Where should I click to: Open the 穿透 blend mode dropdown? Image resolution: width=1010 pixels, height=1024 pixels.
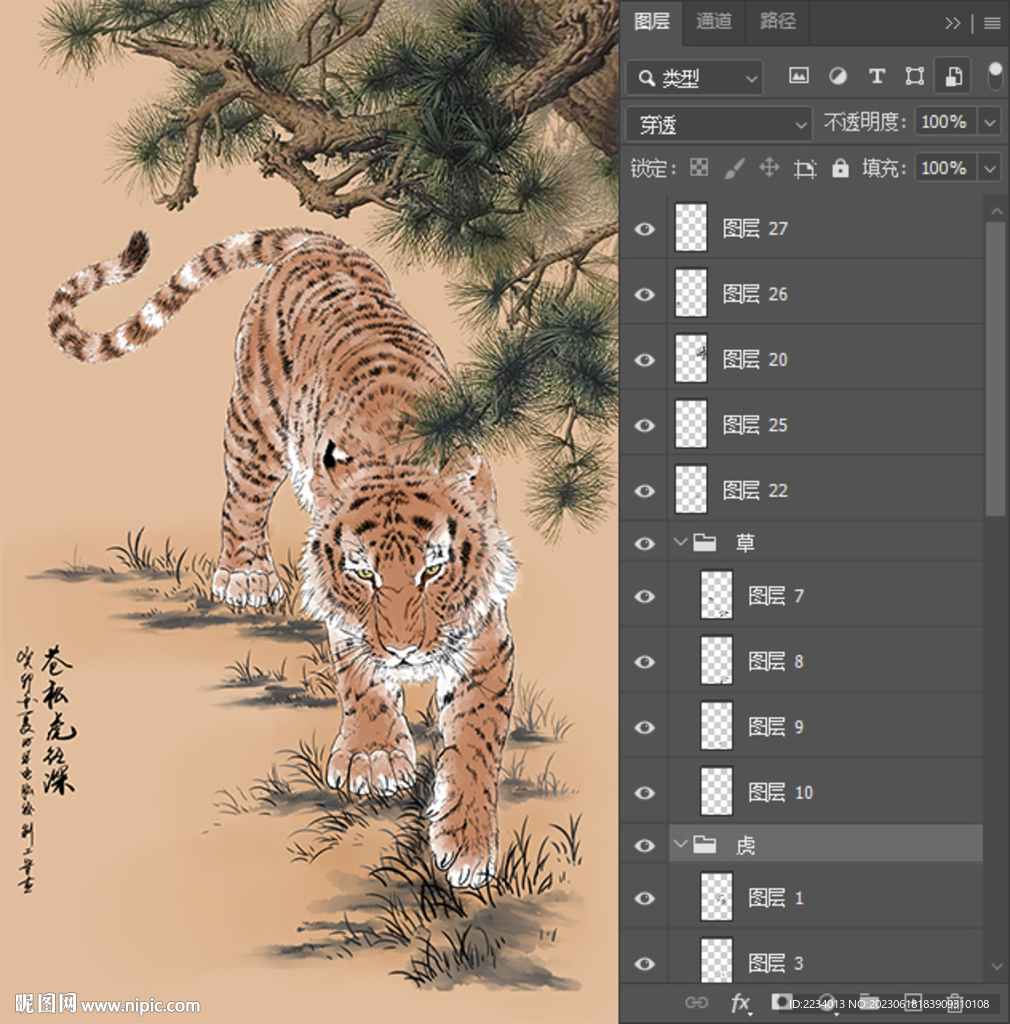click(x=719, y=124)
